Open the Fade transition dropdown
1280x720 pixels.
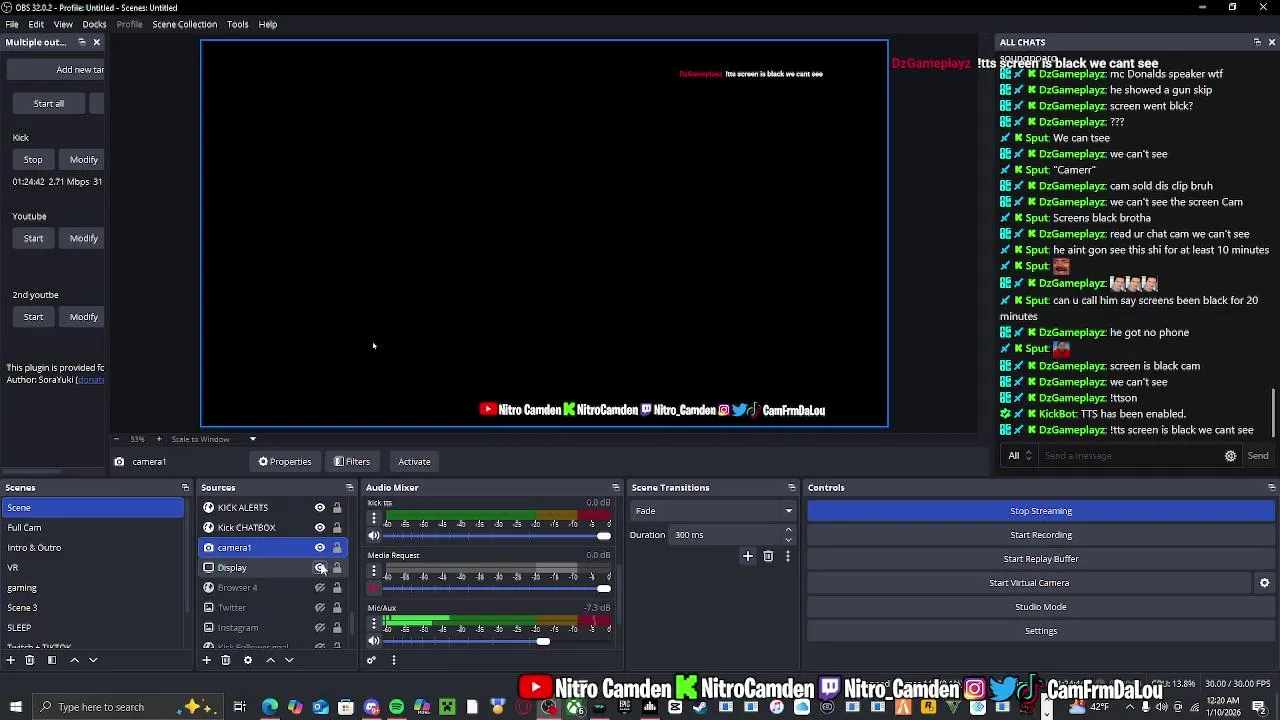point(712,511)
